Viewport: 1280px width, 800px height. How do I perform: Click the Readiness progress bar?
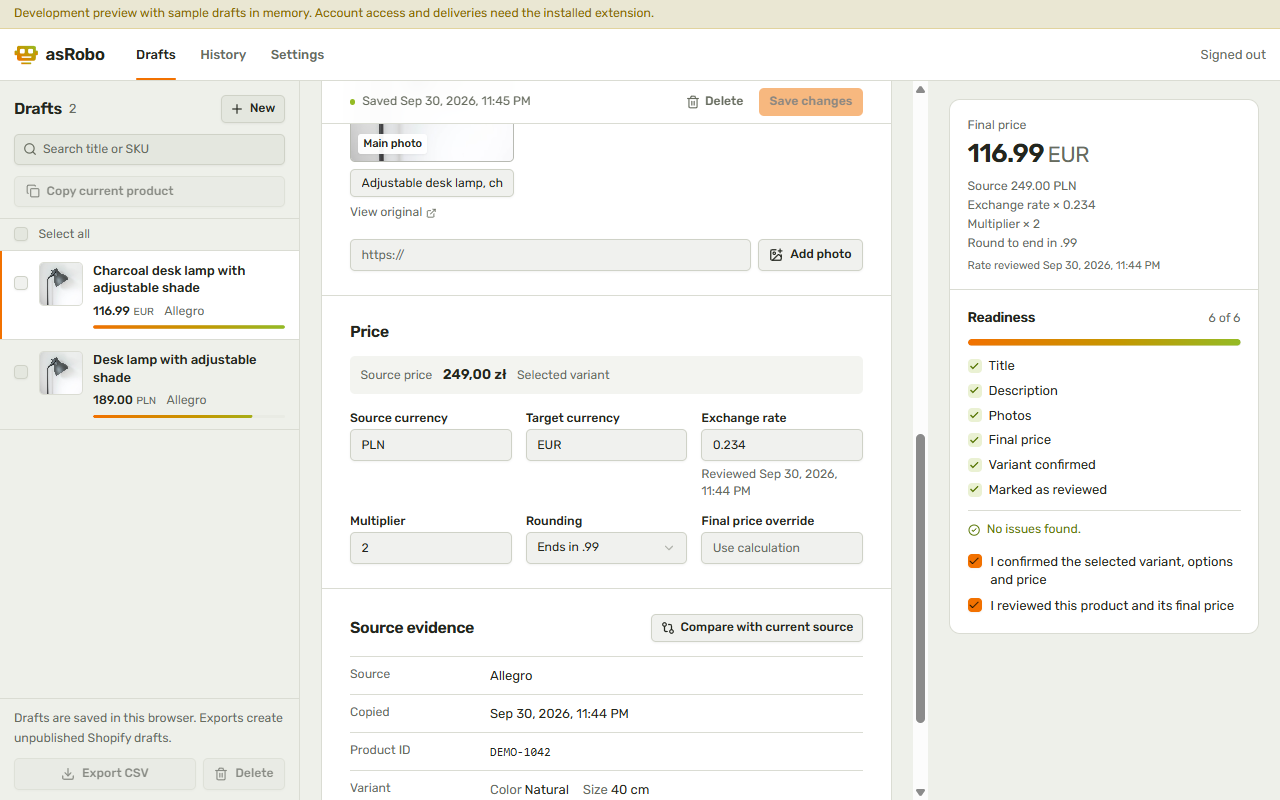coord(1104,342)
